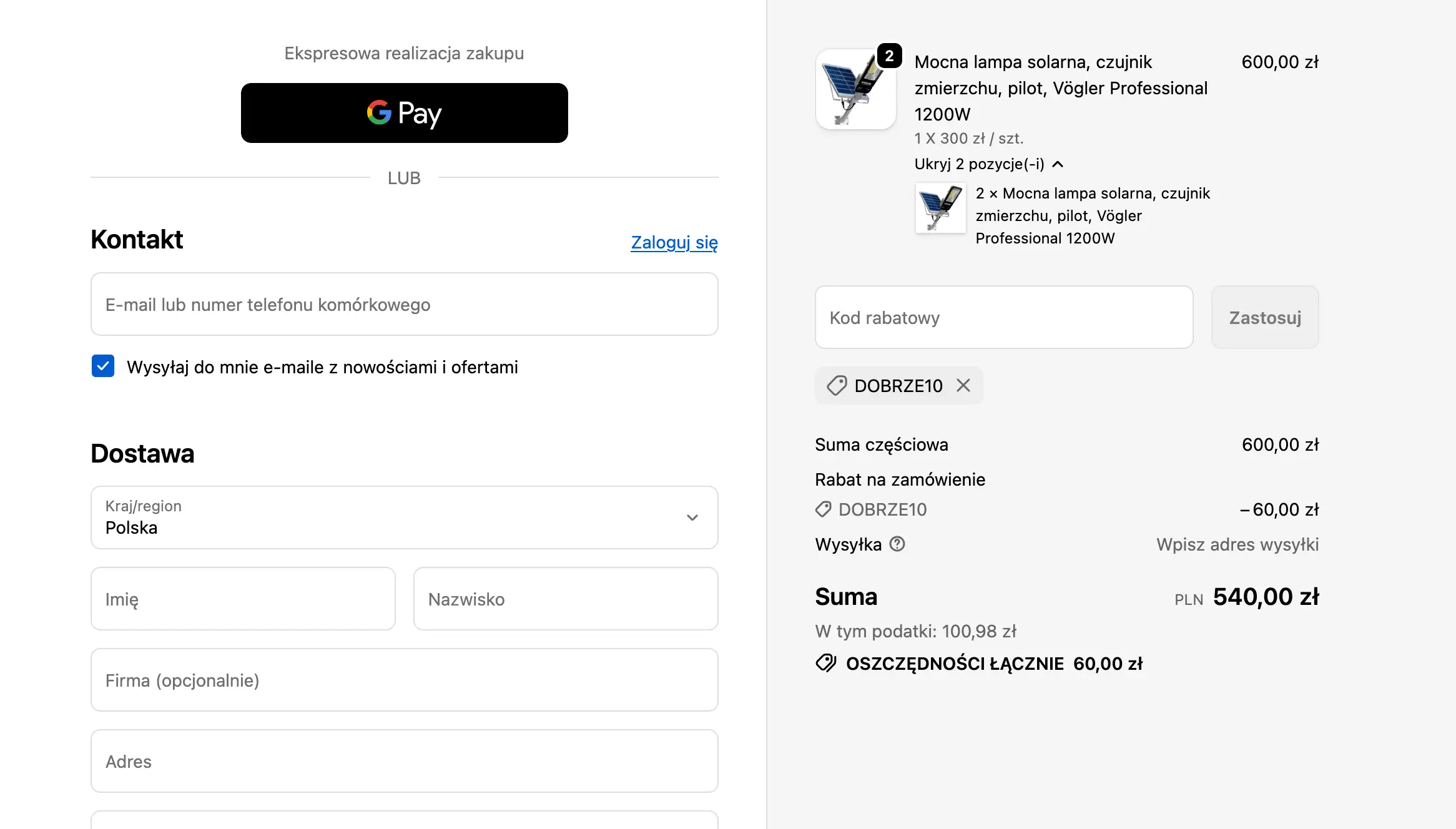Click the small bundled lamp thumbnail
This screenshot has height=829, width=1456.
pyautogui.click(x=940, y=208)
